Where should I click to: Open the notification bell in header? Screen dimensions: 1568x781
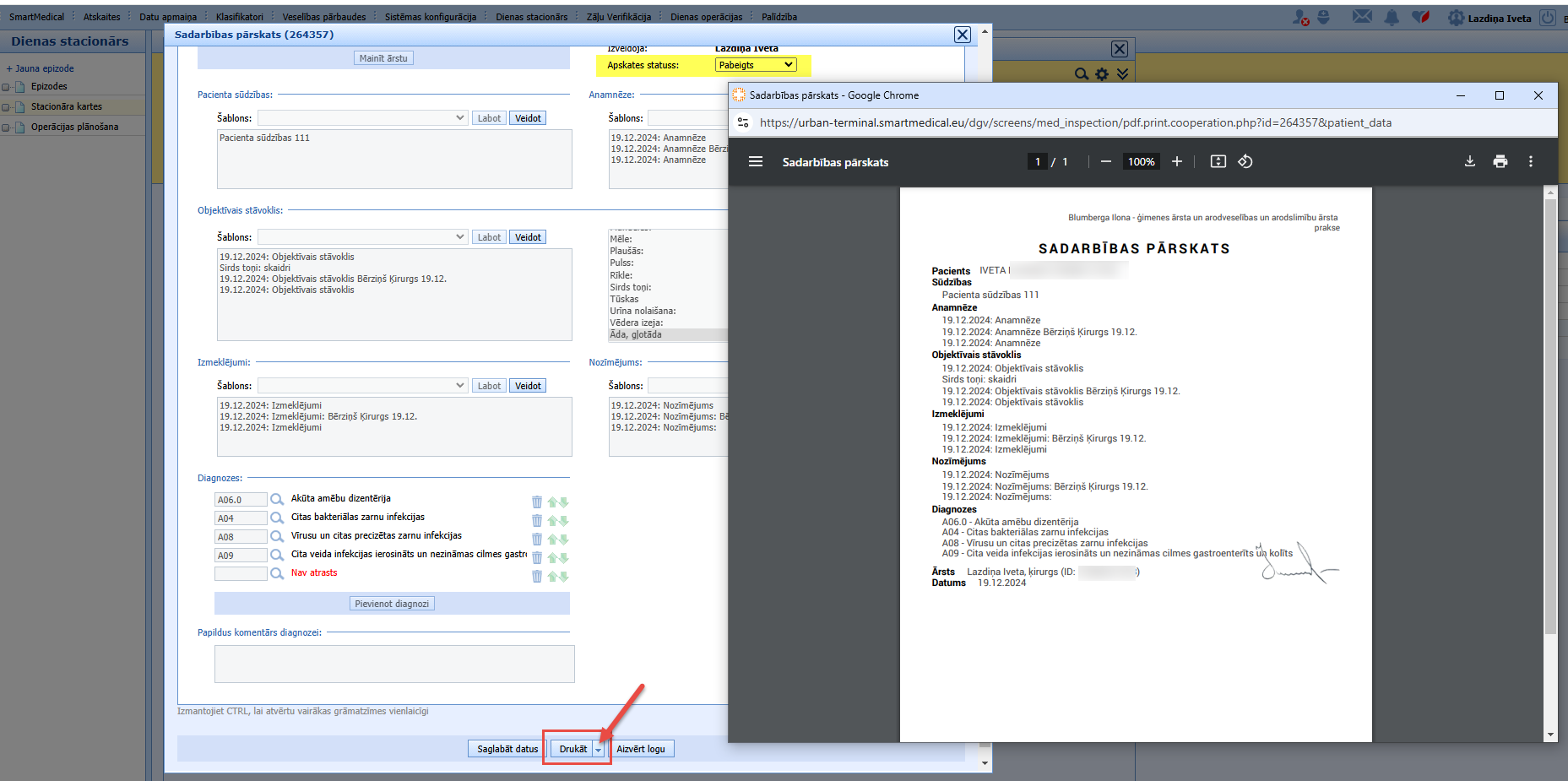tap(1392, 17)
